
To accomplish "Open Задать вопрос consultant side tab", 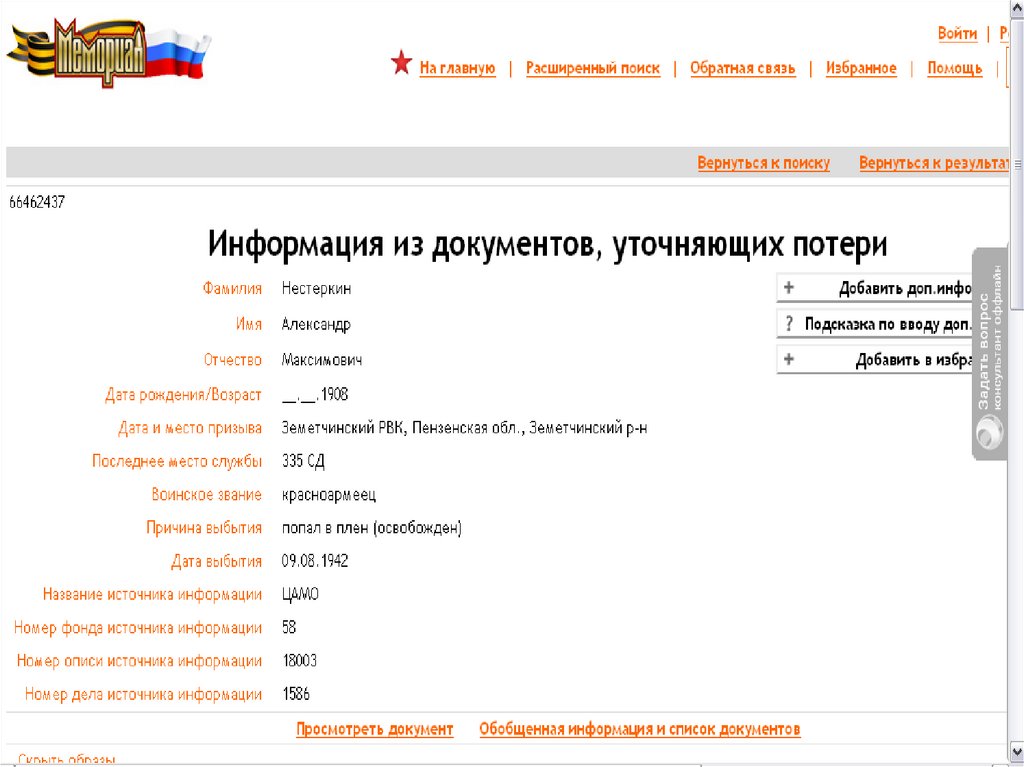I will (989, 353).
